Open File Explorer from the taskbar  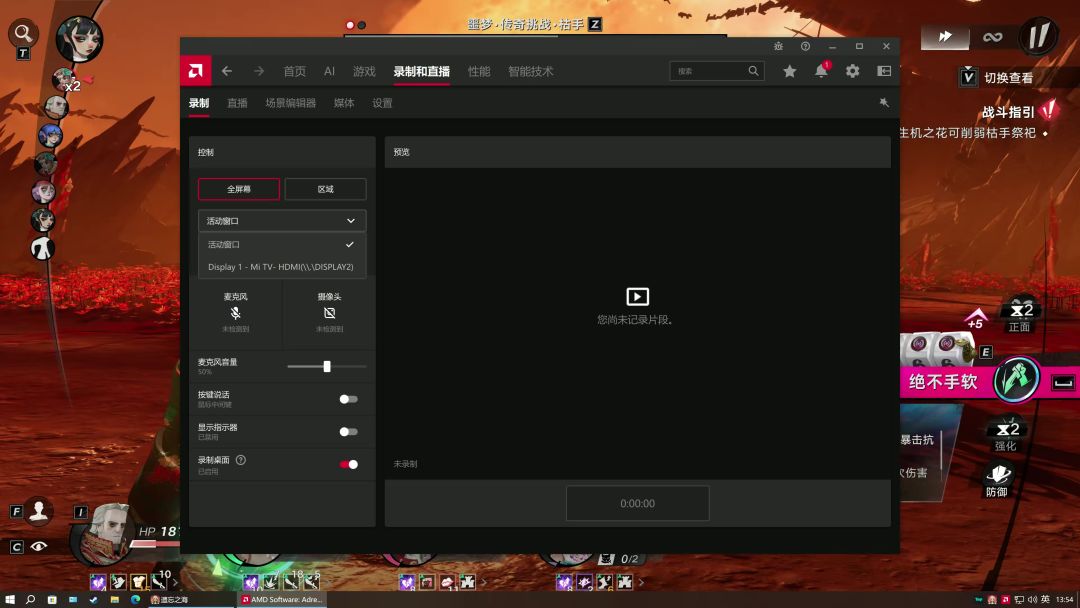pyautogui.click(x=114, y=600)
